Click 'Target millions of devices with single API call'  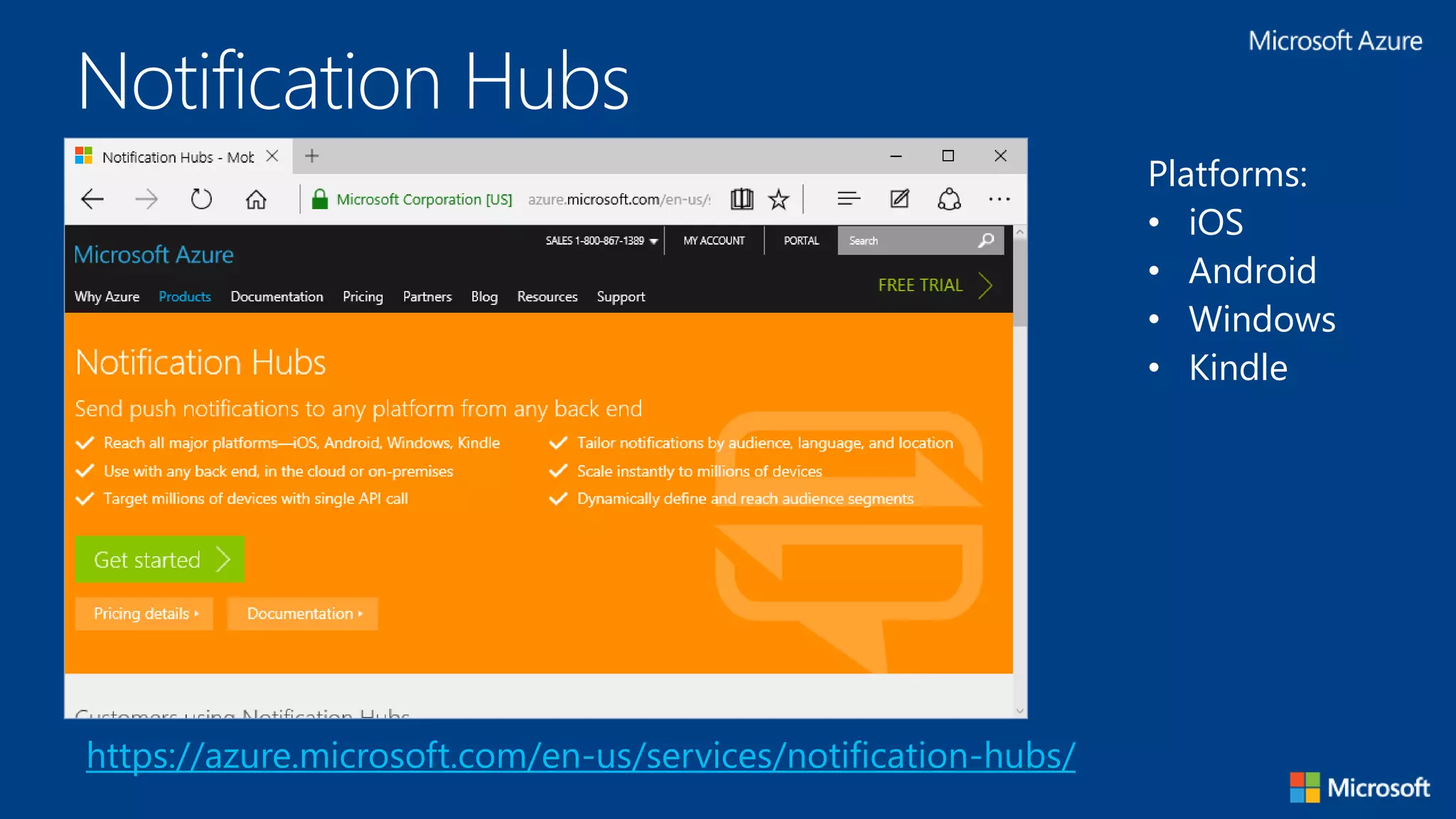point(256,499)
